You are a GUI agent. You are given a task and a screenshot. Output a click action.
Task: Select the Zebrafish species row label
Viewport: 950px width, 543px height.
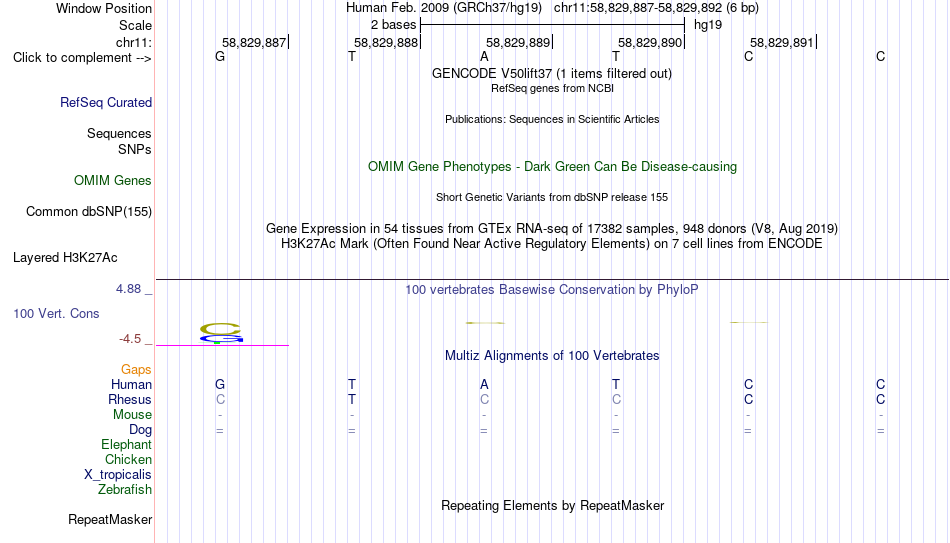click(125, 490)
